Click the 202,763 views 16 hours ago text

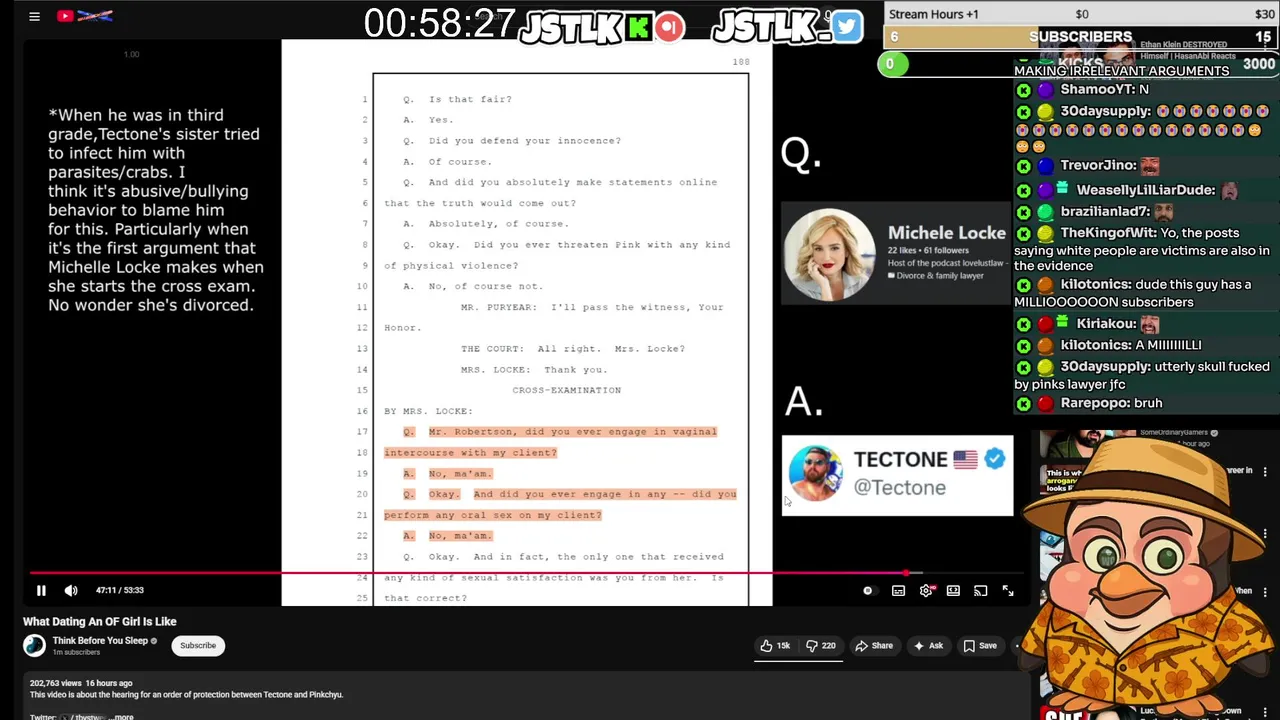[x=81, y=683]
